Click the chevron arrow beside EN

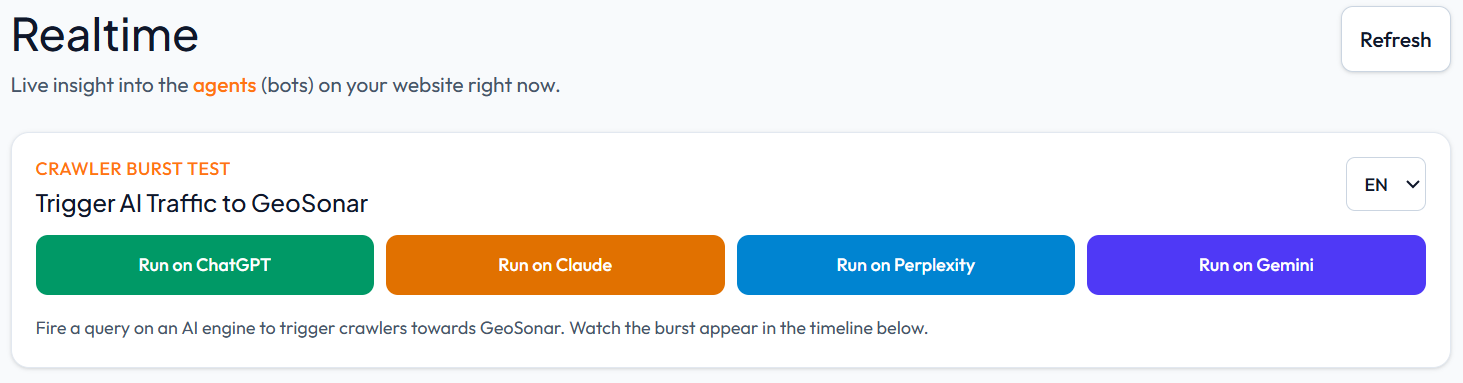tap(1413, 185)
